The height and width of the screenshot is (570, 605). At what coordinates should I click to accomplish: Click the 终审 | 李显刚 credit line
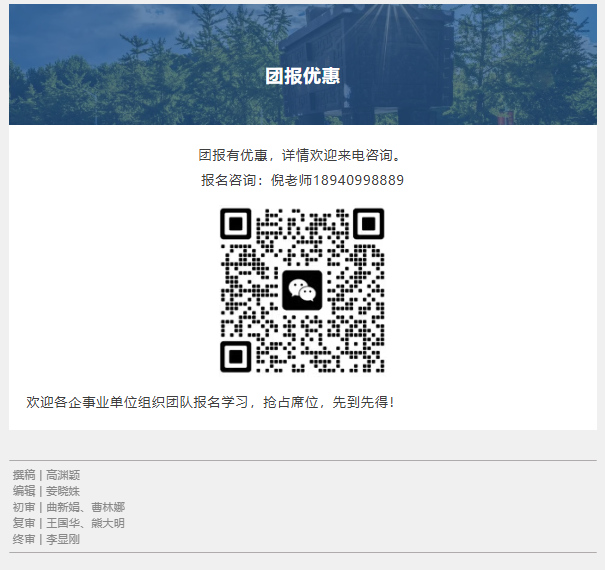tap(46, 539)
